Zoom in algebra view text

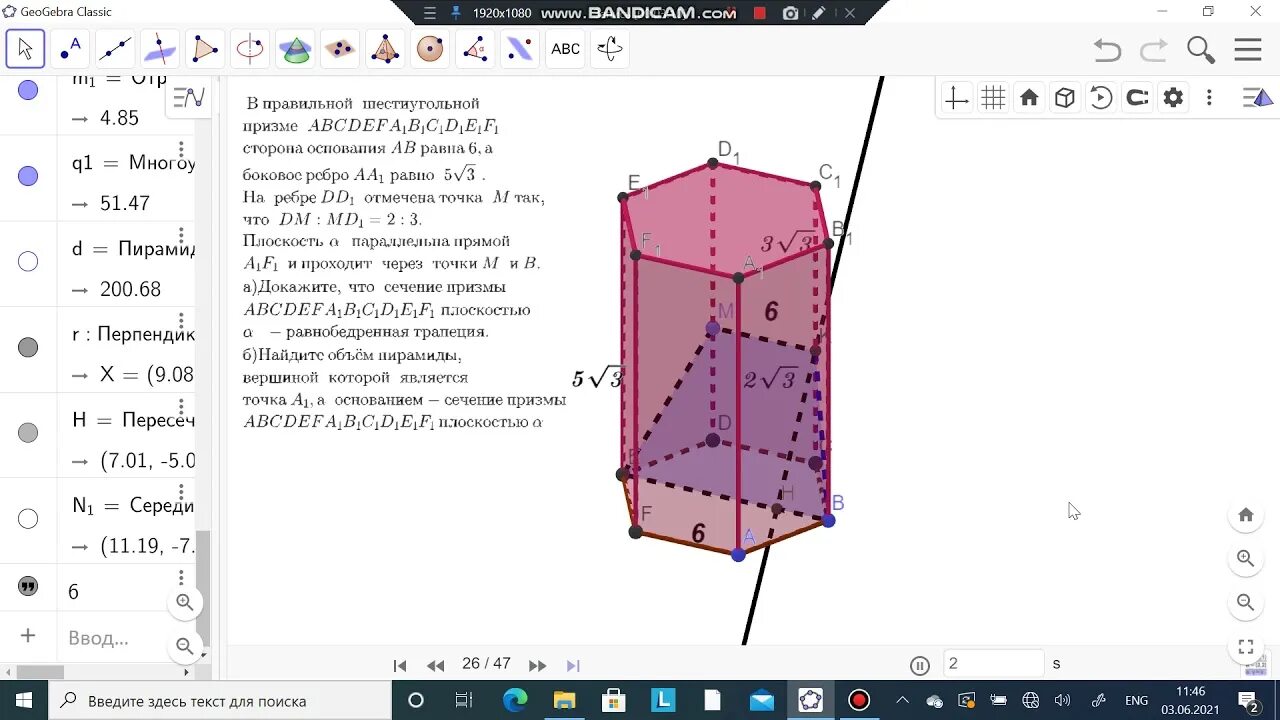click(x=185, y=602)
